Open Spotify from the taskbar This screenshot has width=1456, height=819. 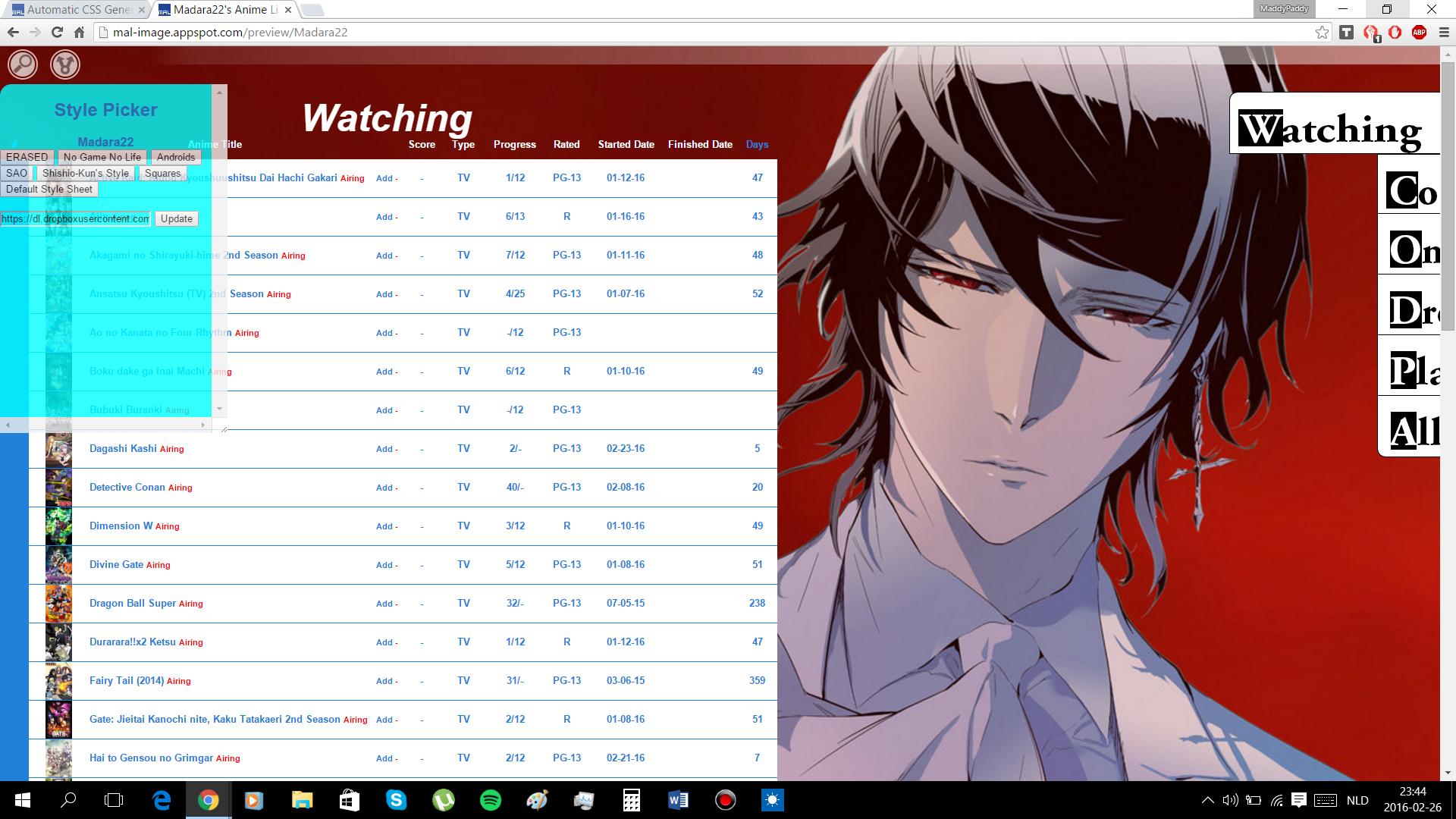pos(491,800)
